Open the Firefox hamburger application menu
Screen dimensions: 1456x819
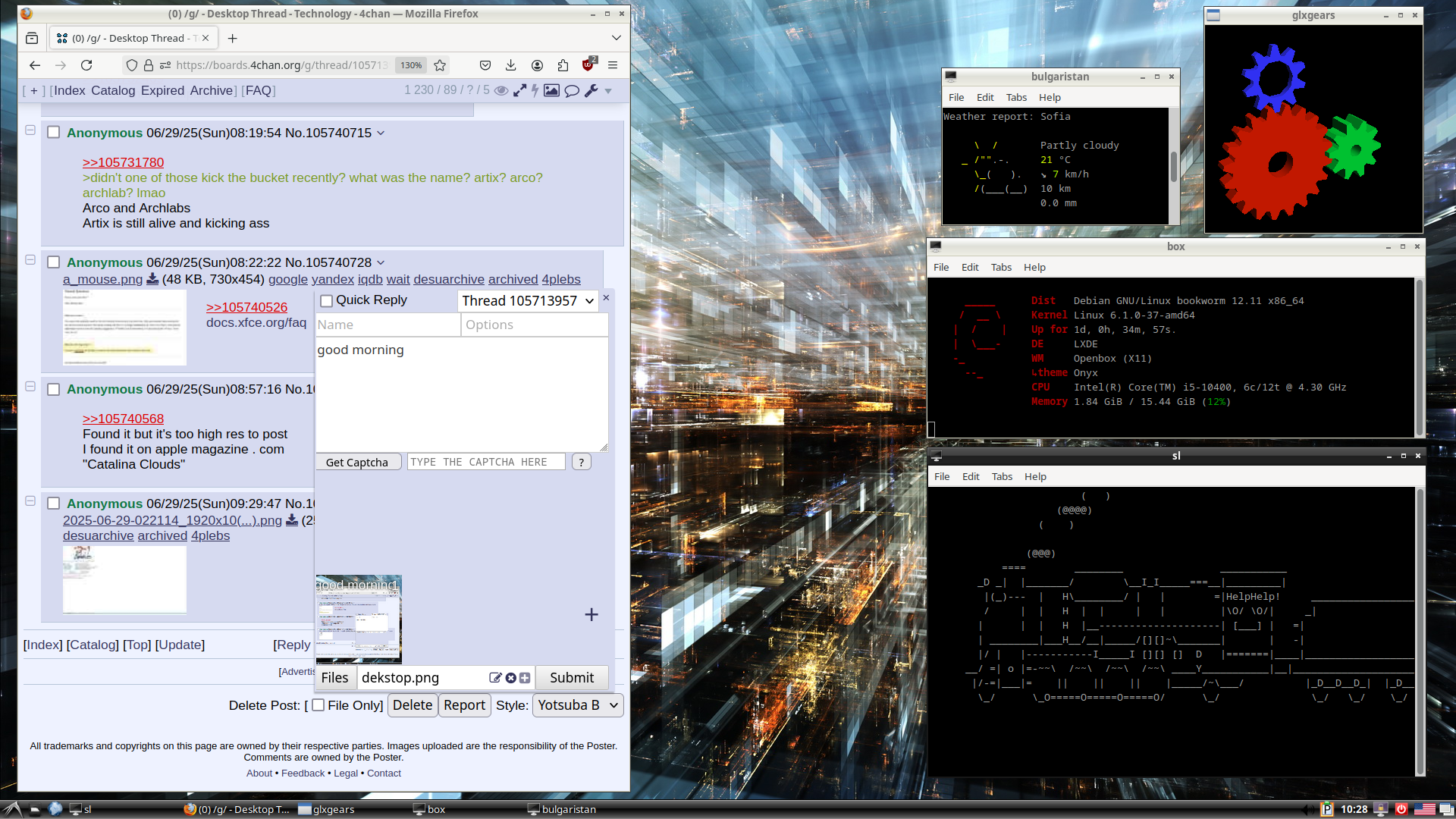(613, 65)
